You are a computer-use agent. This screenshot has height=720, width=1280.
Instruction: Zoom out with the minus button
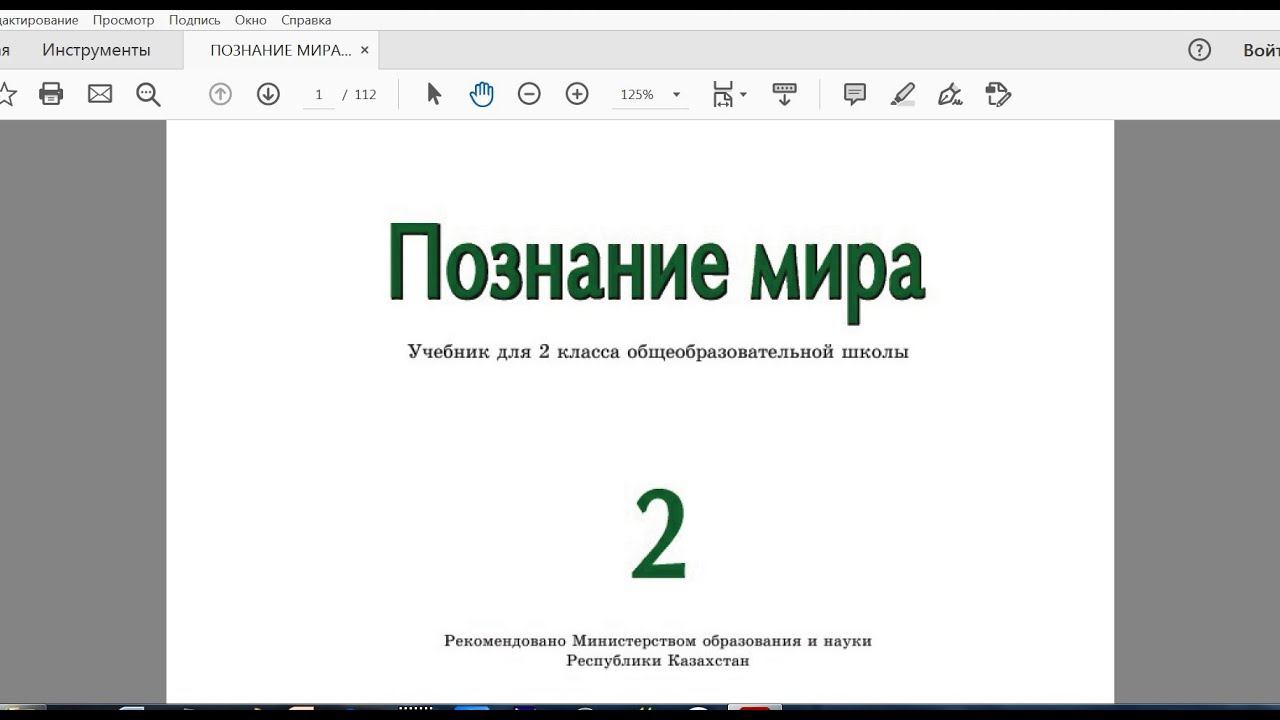(x=529, y=94)
